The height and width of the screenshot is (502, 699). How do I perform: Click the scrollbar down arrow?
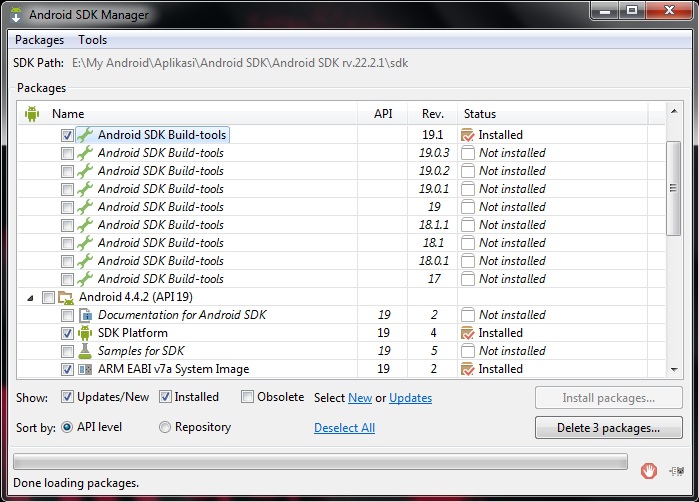point(674,370)
